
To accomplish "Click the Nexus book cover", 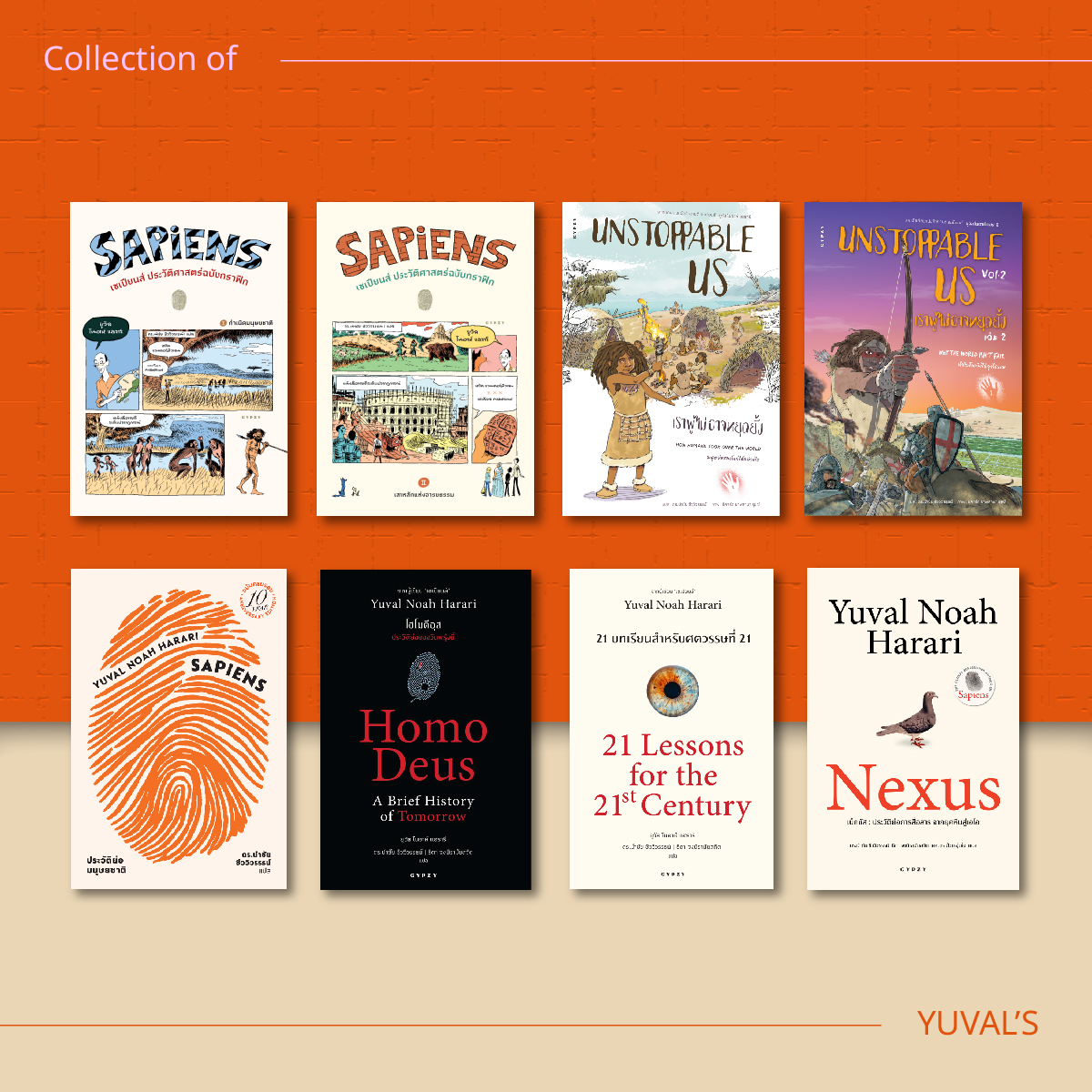I will coord(913,729).
